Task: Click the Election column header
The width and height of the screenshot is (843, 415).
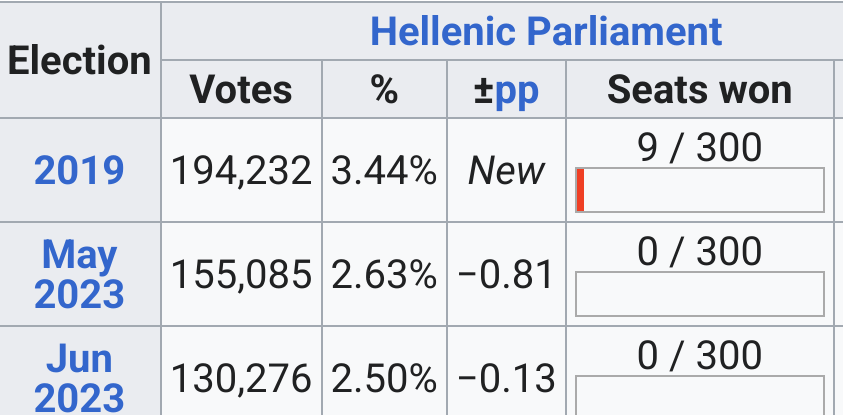Action: [x=80, y=60]
